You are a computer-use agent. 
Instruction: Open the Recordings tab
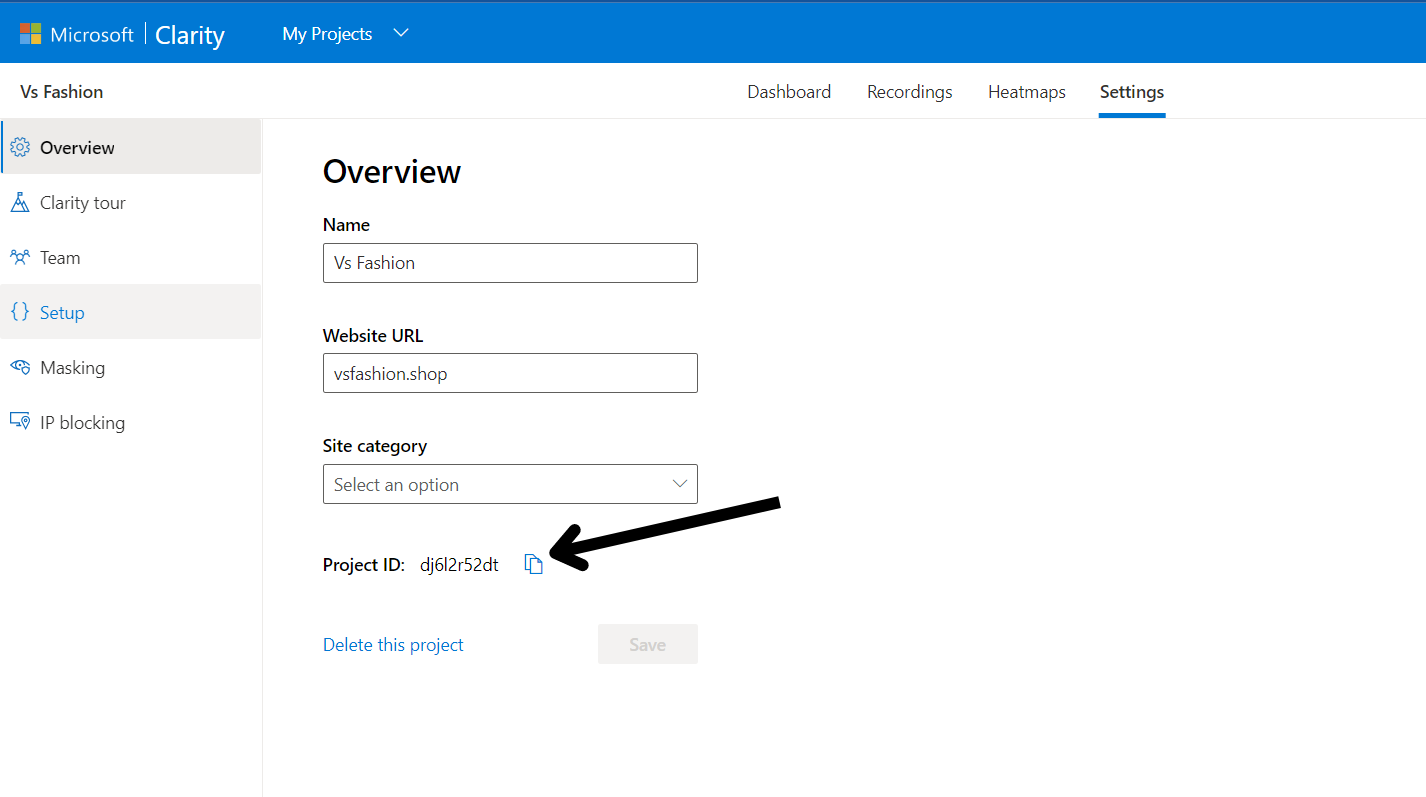click(x=909, y=92)
